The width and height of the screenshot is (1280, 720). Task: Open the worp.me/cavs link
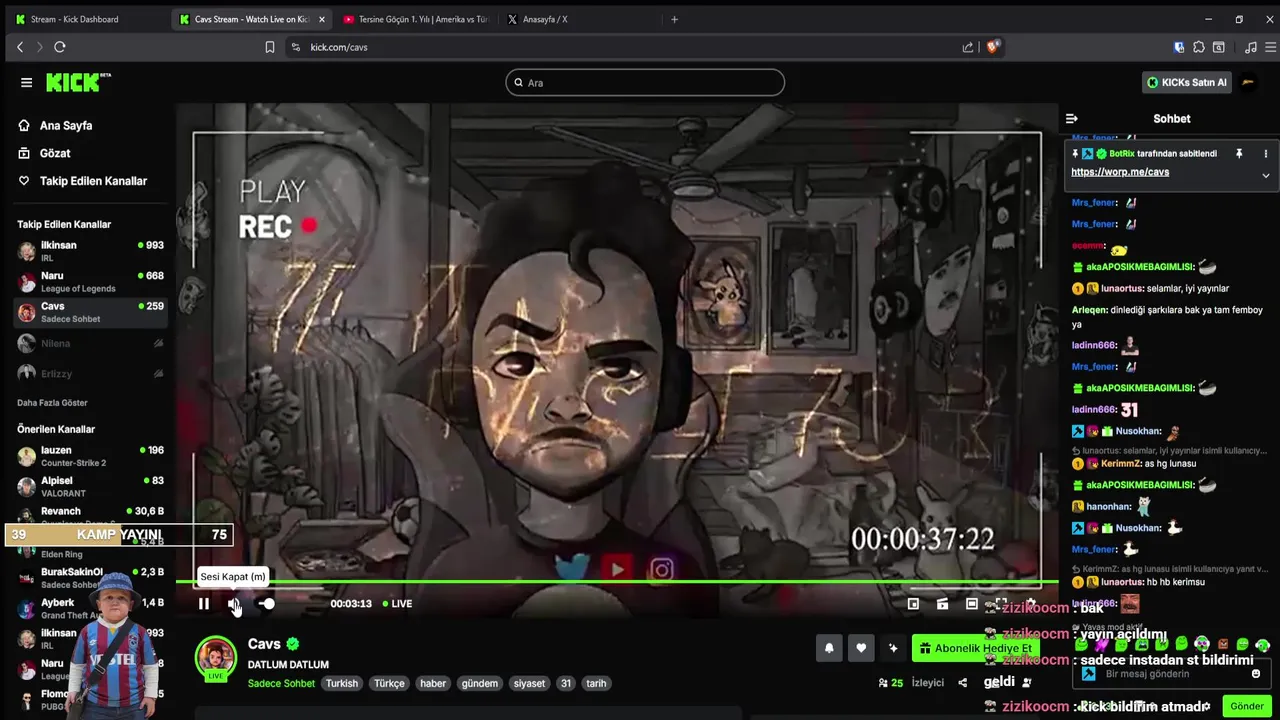pos(1120,172)
